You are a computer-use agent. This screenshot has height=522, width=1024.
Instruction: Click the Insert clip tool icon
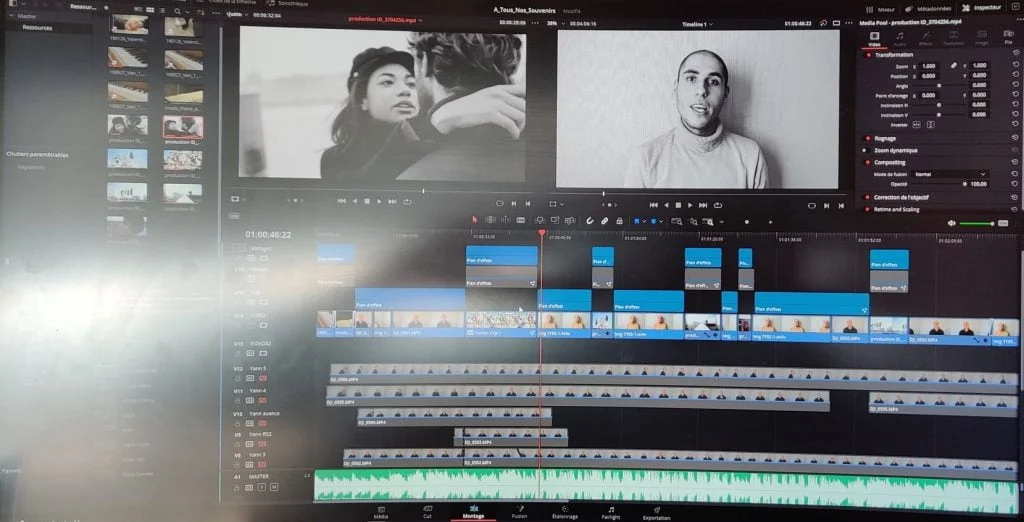[540, 220]
